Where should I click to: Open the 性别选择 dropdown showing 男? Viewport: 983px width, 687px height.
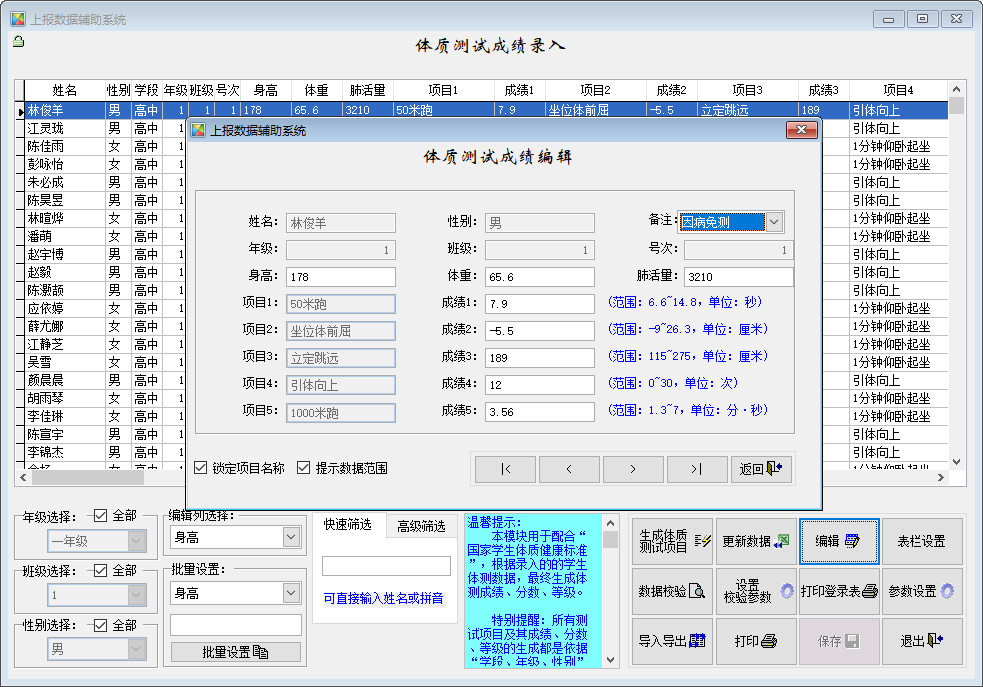pyautogui.click(x=137, y=649)
